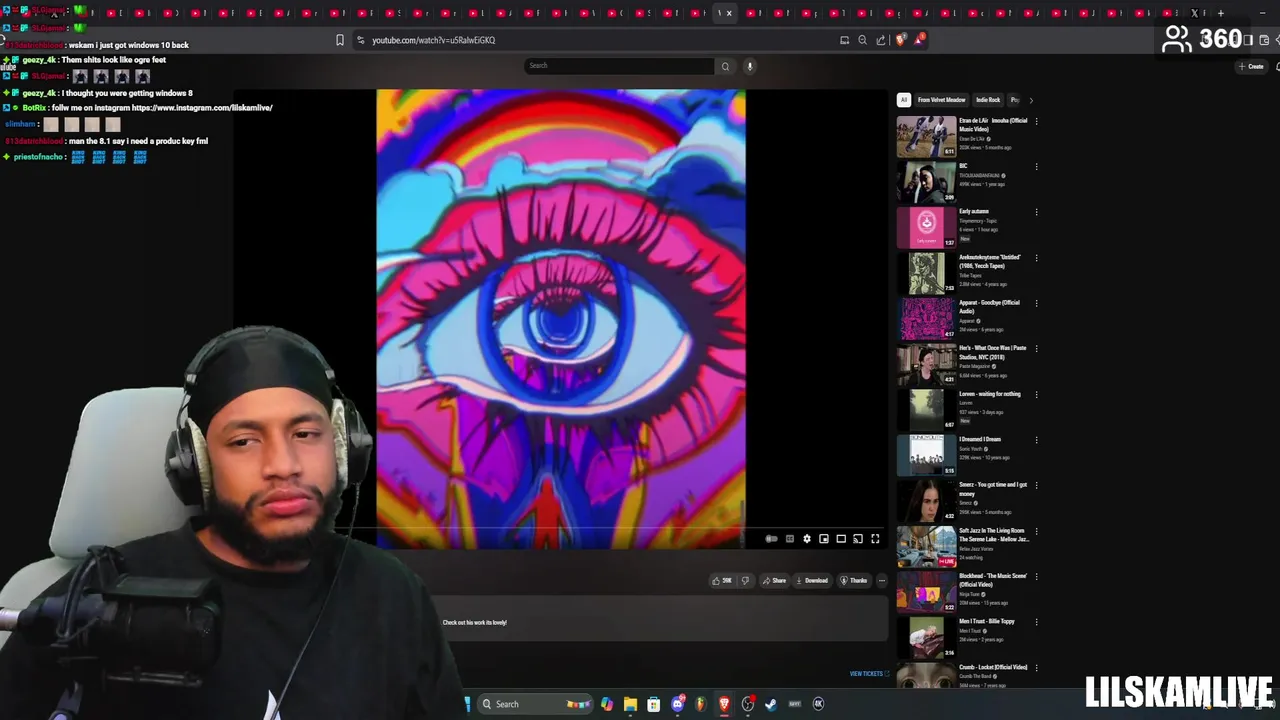Open Etran de L'Air Imouha video thumbnail
Screen dimensions: 1280x720
pos(926,137)
